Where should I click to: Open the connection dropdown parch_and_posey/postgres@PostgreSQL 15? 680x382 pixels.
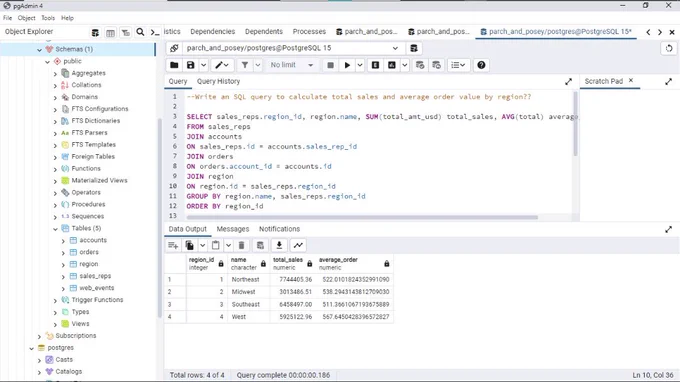coord(292,48)
